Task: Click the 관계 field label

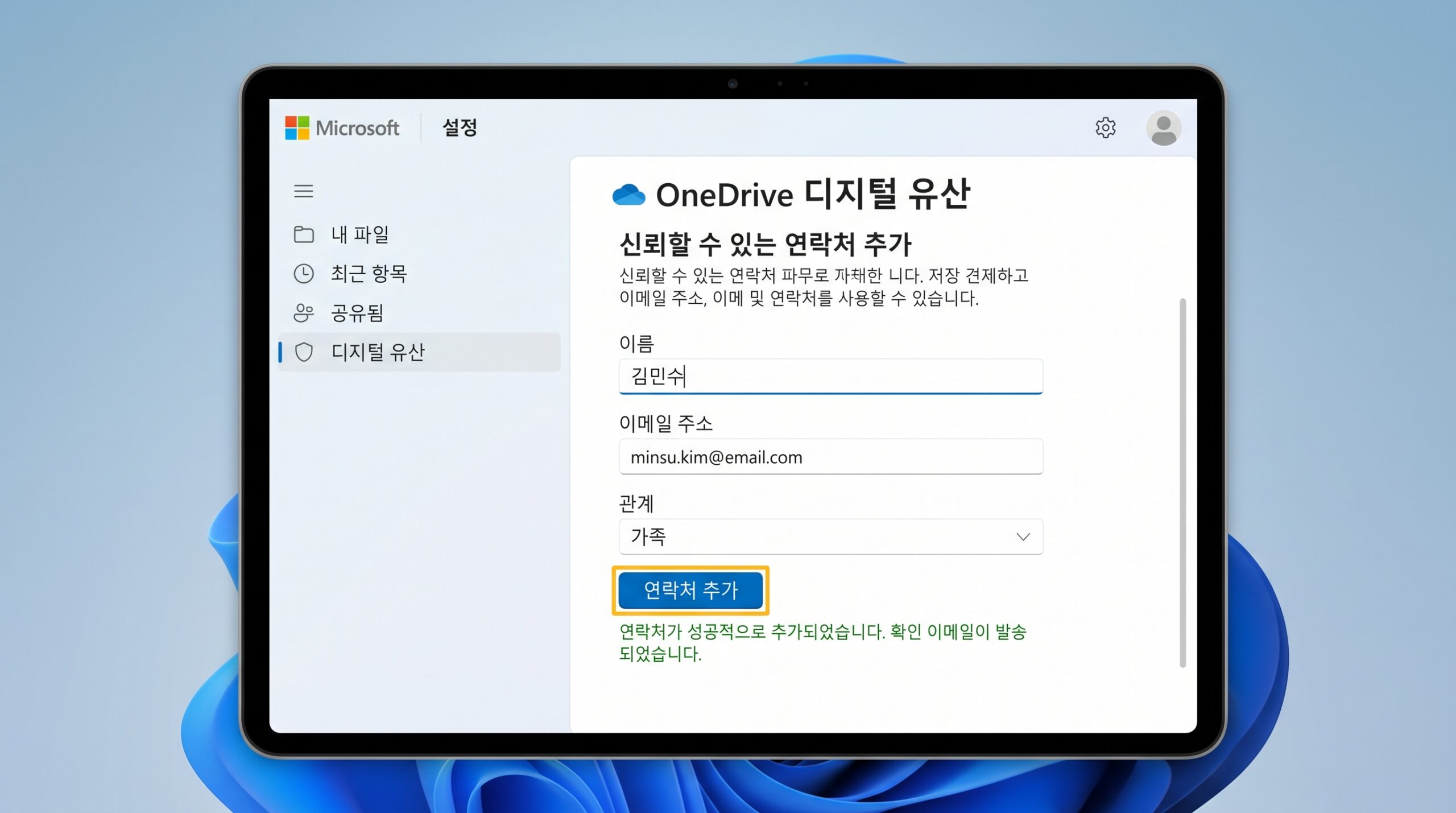Action: (x=636, y=504)
